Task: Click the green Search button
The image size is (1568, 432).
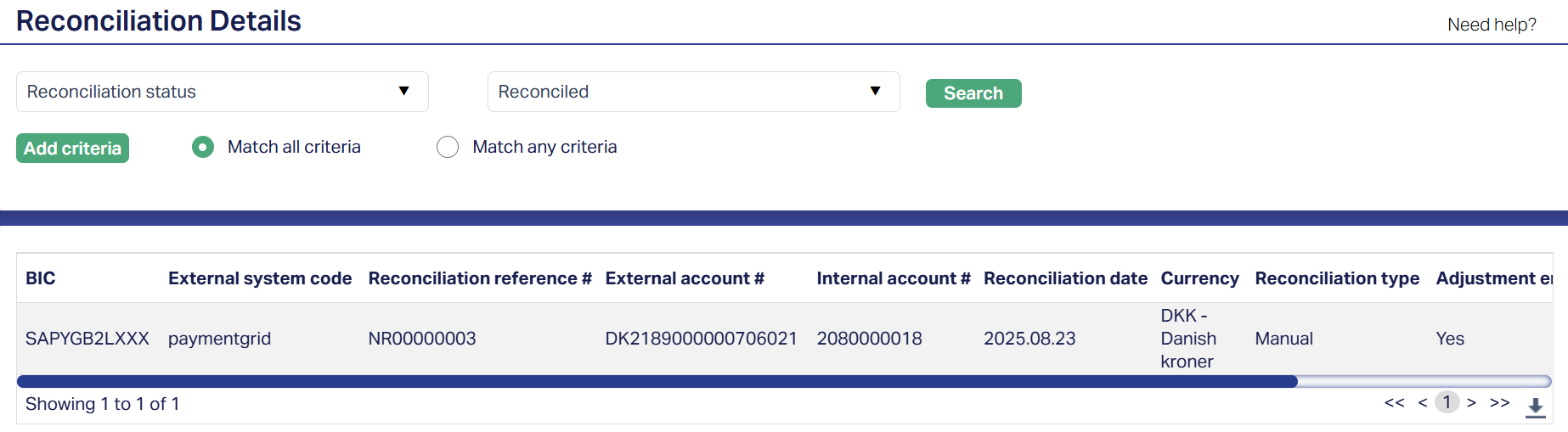Action: [973, 93]
